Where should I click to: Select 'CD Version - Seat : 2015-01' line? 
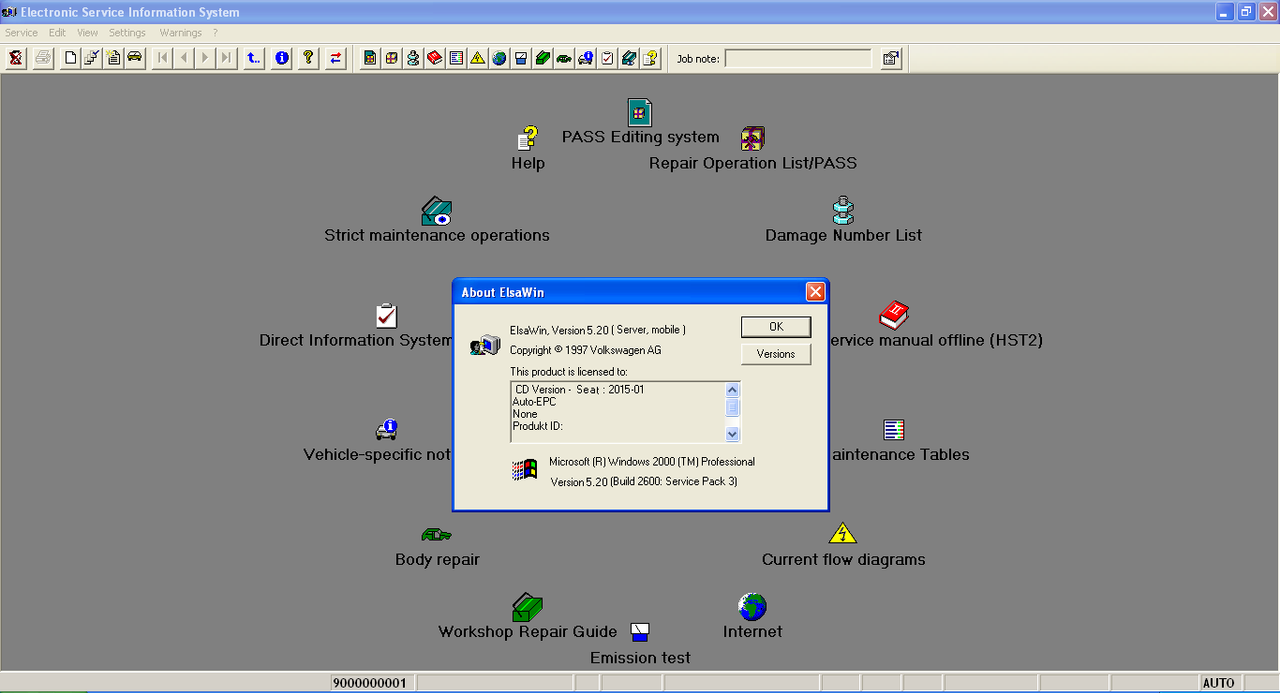click(x=580, y=389)
